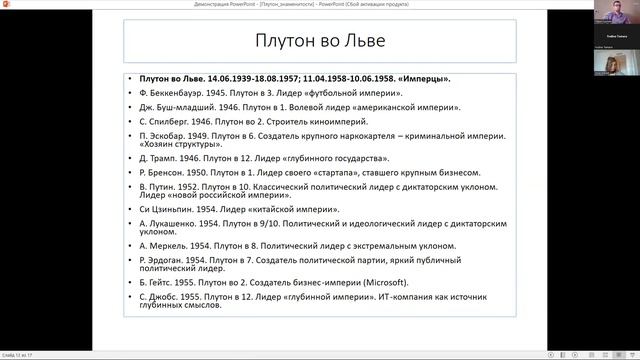Click the bullet "Р. Бренсон. 1950"
640x360 pixels.
tap(310, 173)
